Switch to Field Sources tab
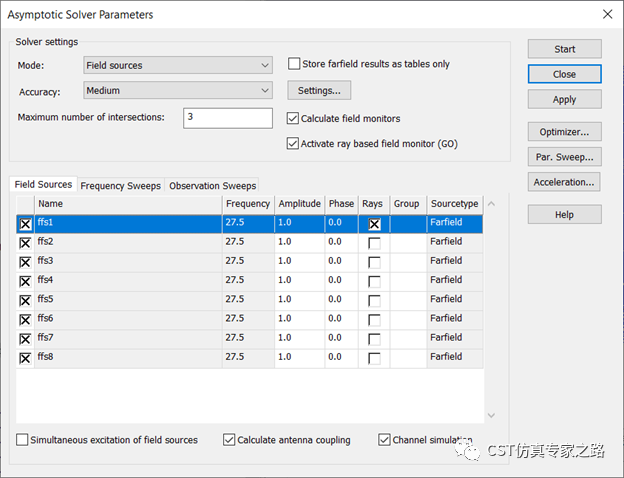Viewport: 624px width, 478px height. click(43, 184)
